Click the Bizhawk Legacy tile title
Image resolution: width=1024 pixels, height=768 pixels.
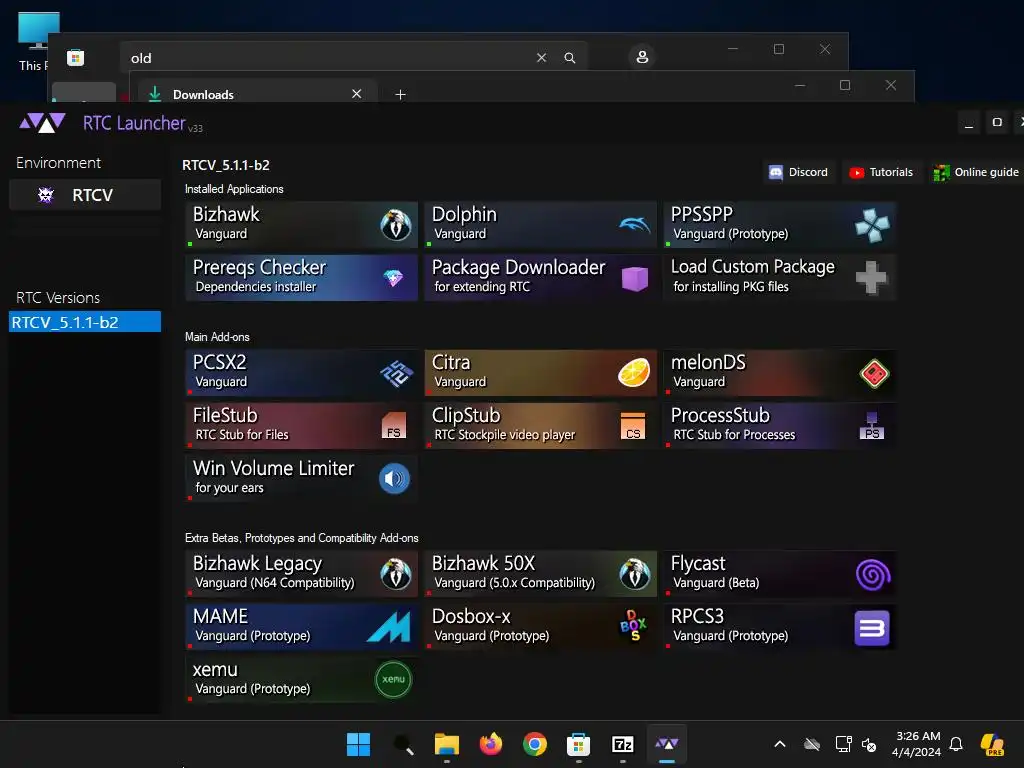257,563
